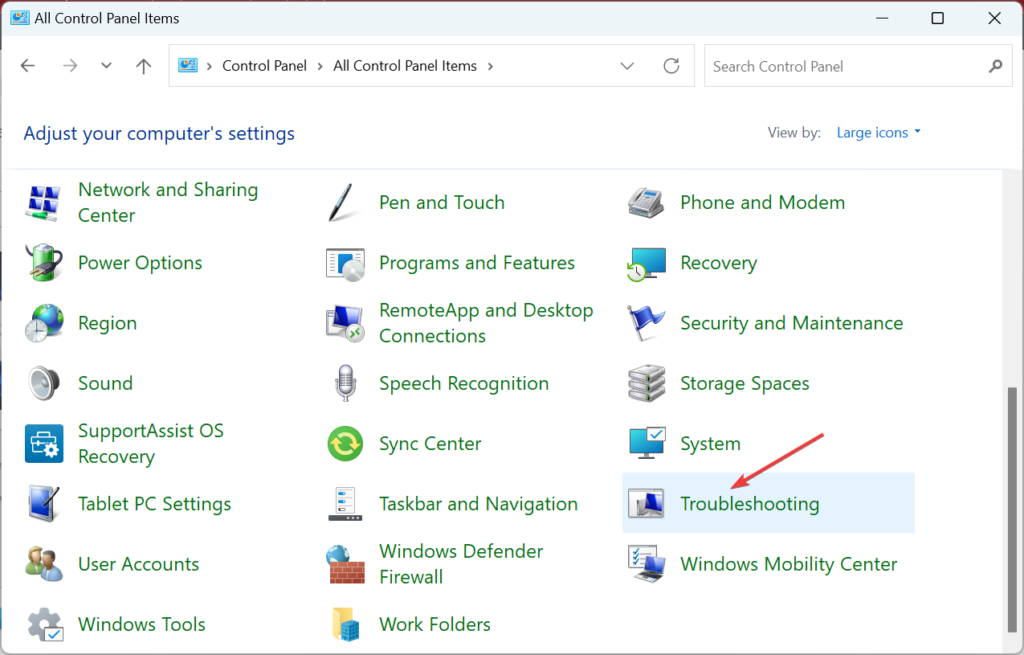Open the SupportAssist OS Recovery icon
The width and height of the screenshot is (1024, 655).
[x=44, y=443]
